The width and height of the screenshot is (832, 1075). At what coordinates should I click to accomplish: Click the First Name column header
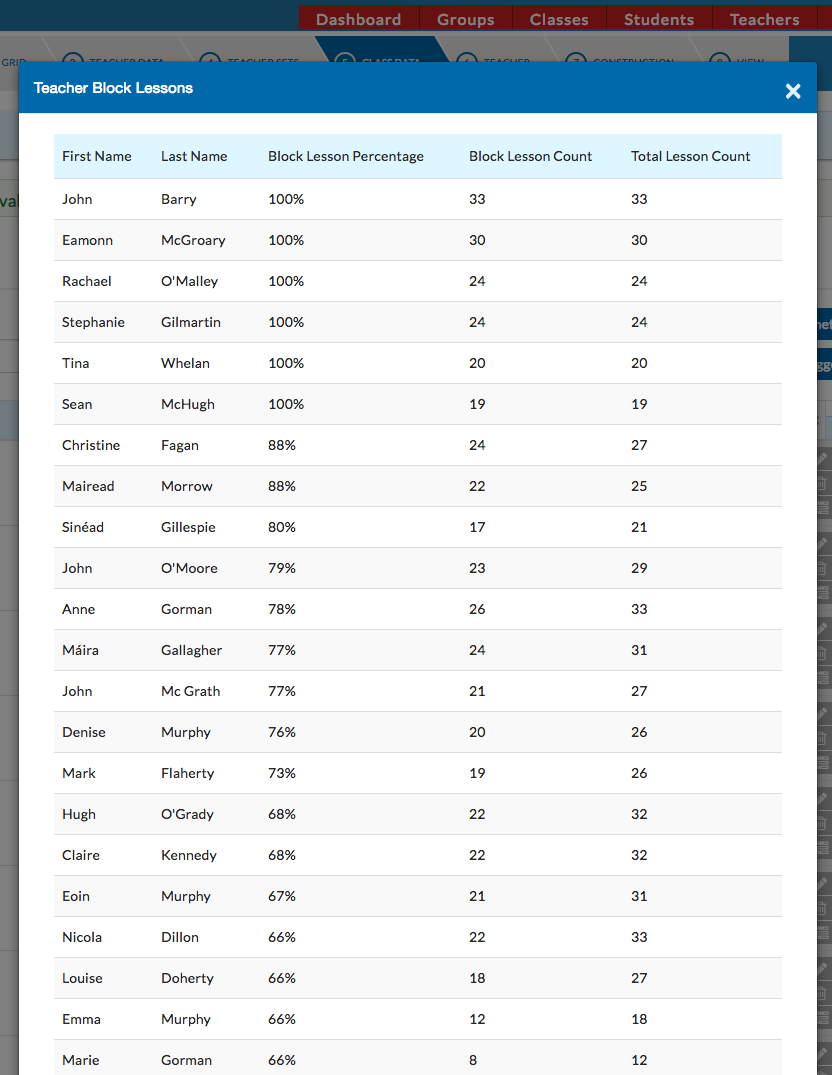click(96, 156)
